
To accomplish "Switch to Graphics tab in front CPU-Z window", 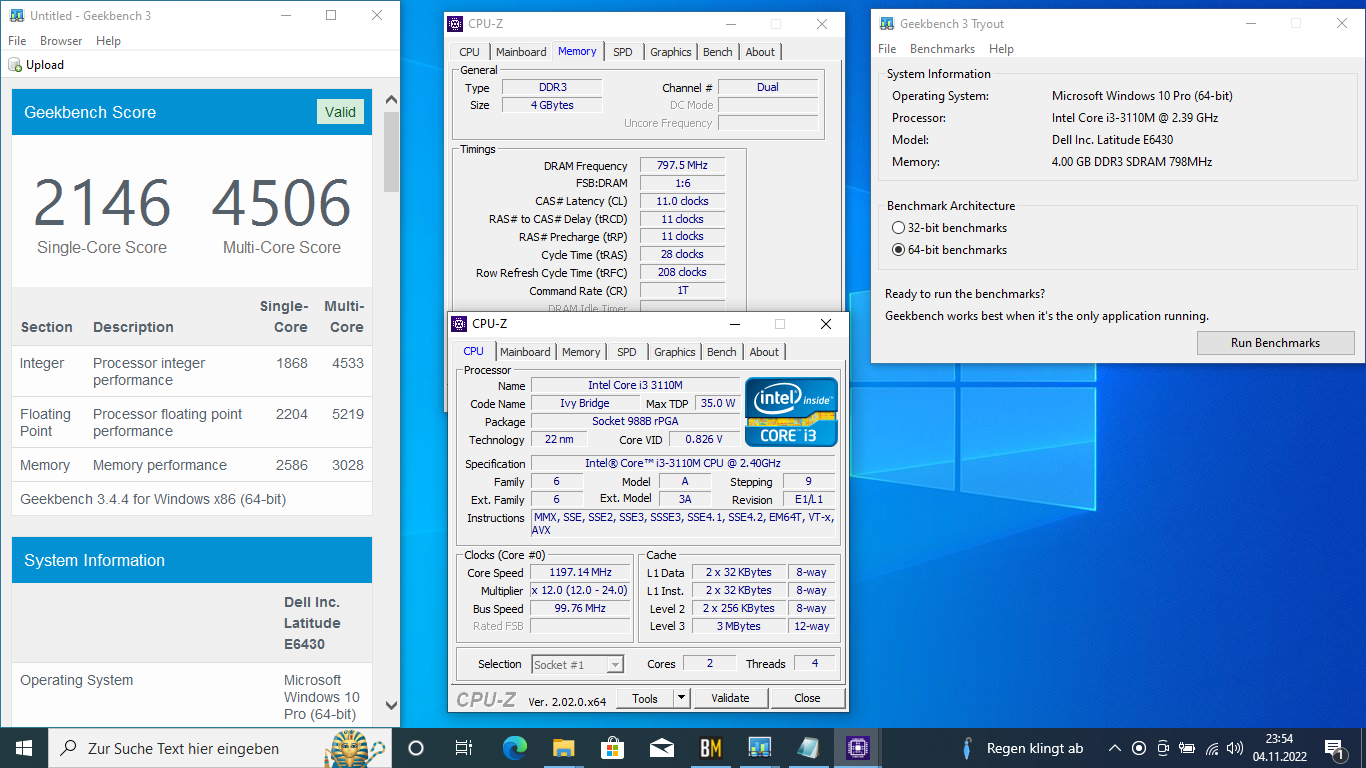I will [675, 352].
